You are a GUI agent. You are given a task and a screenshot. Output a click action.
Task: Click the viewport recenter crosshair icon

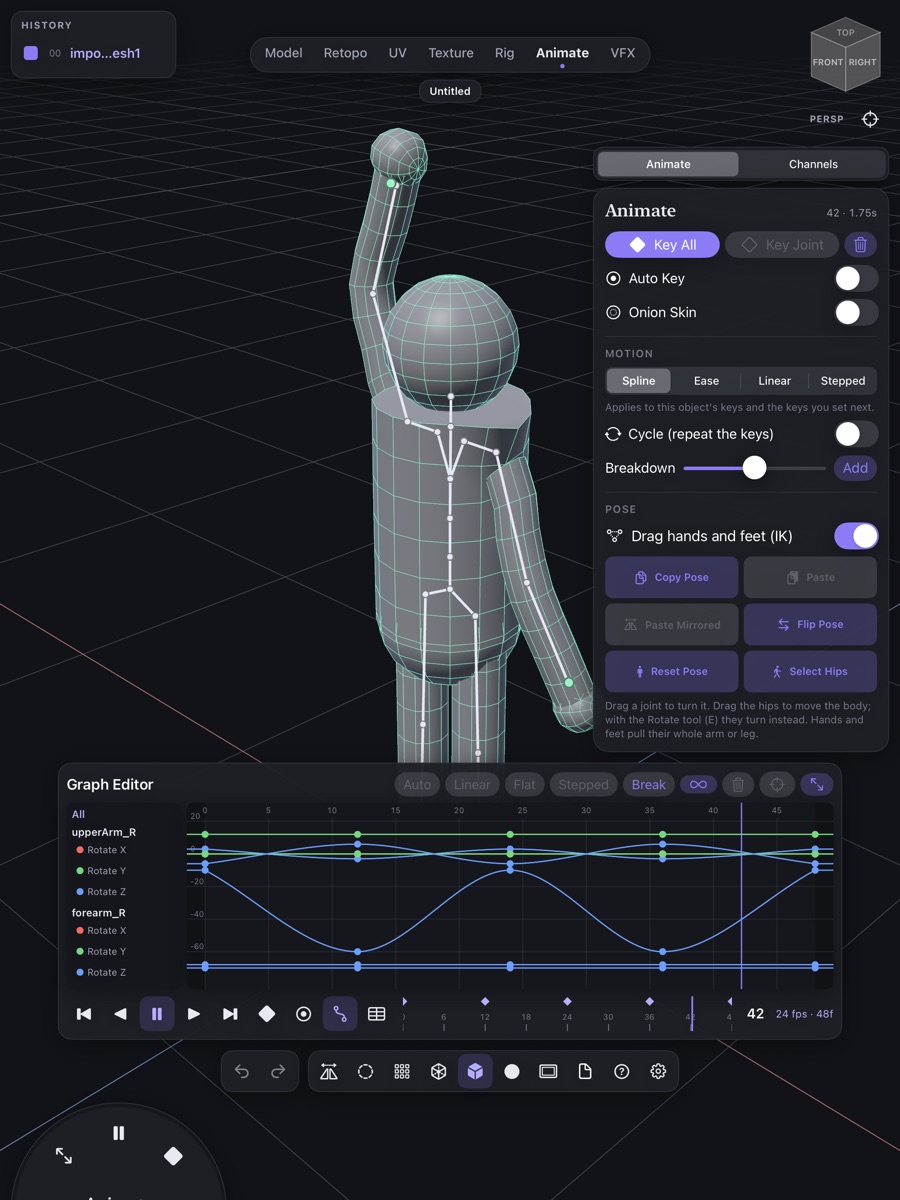[870, 119]
